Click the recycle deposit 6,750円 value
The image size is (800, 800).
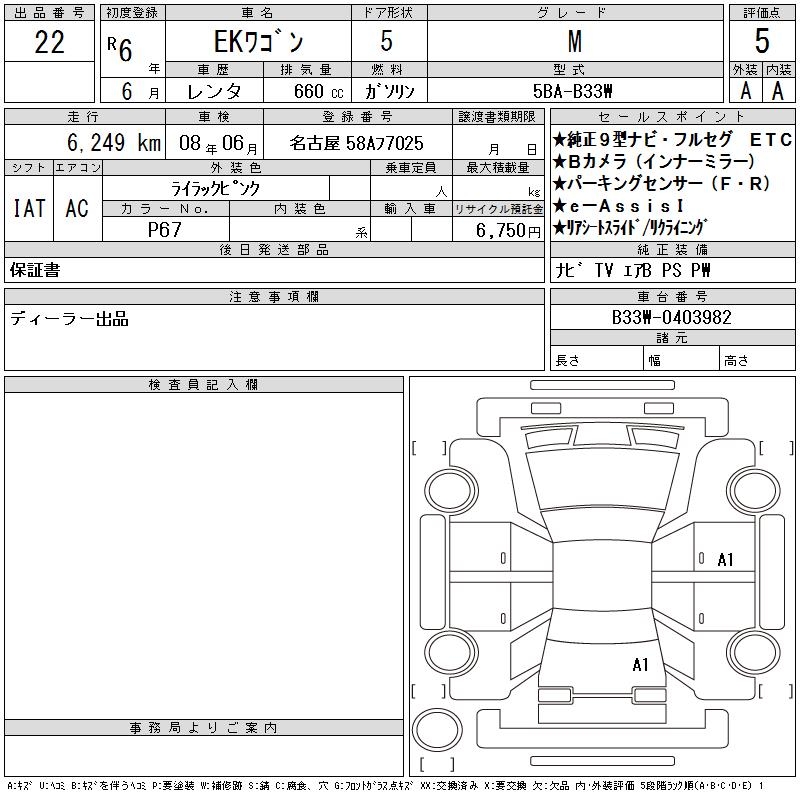pos(498,230)
